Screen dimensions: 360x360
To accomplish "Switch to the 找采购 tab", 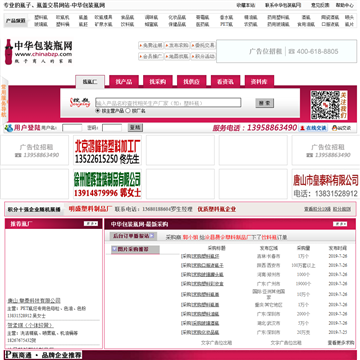I will (158, 82).
